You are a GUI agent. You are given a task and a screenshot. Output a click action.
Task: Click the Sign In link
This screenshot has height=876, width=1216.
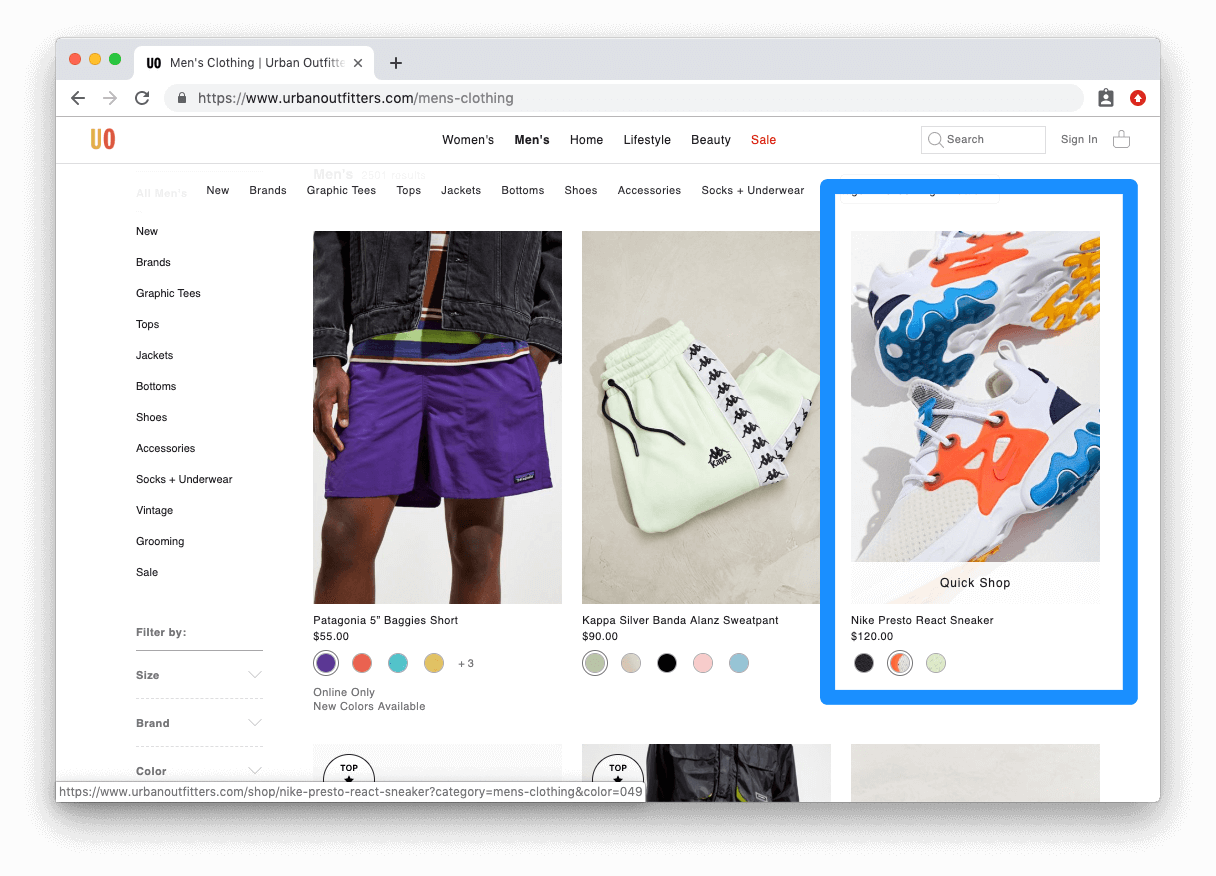pyautogui.click(x=1079, y=140)
